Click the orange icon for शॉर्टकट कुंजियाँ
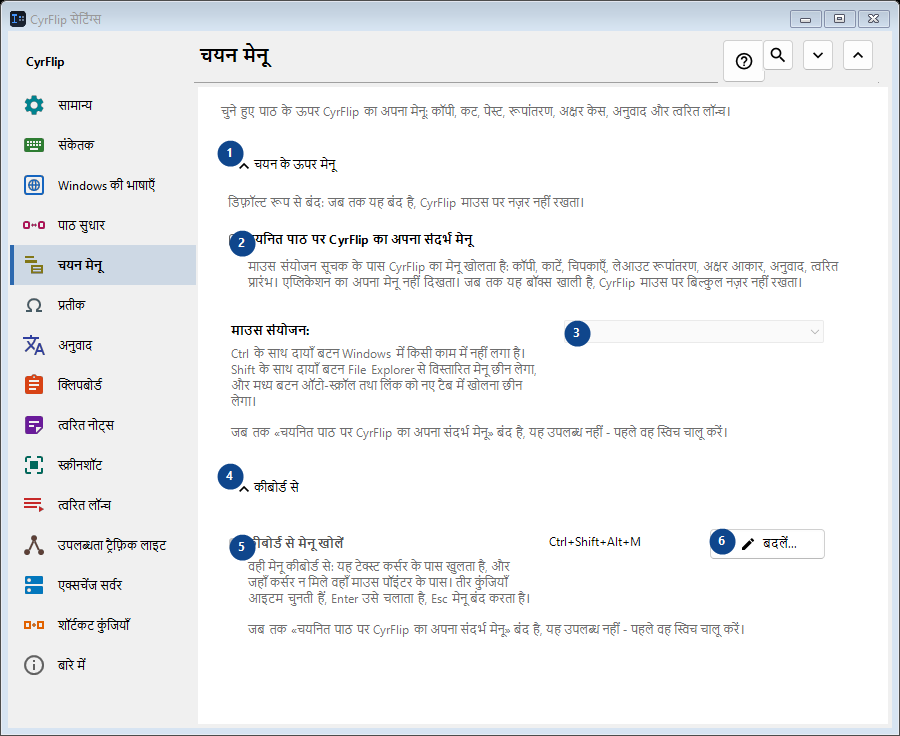The image size is (900, 736). [x=34, y=625]
